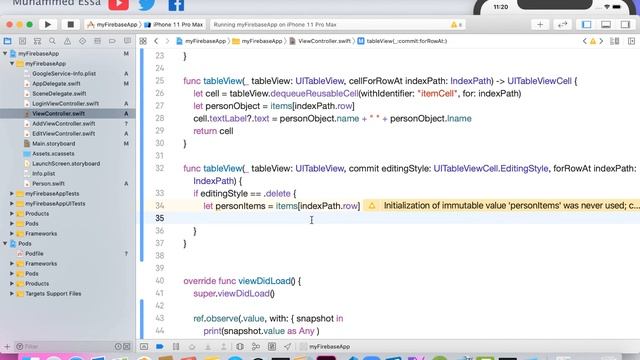Select Podfile in the Pods project

34,253
